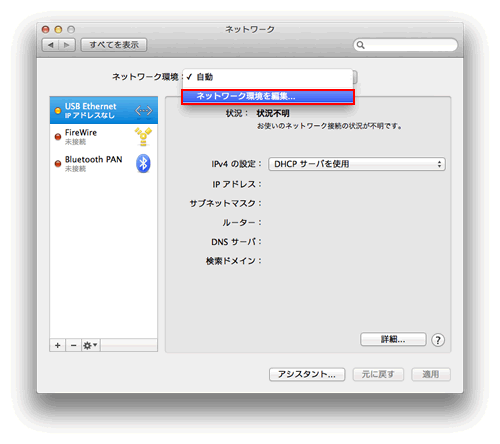Click the 元に戻す button
This screenshot has width=500, height=444.
point(378,374)
